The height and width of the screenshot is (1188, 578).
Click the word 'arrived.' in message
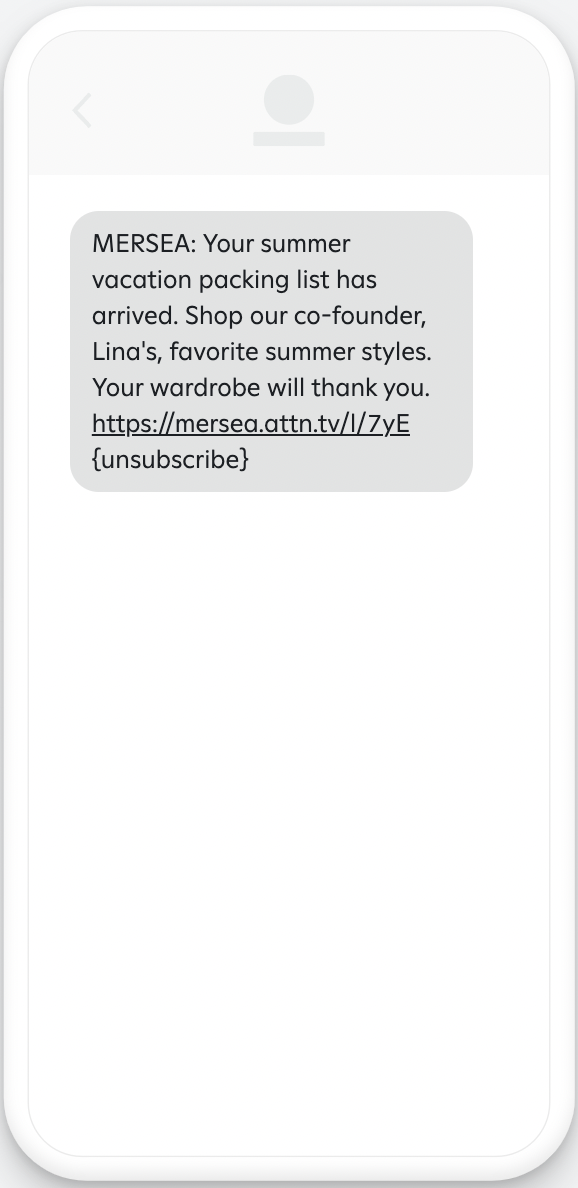pos(135,316)
